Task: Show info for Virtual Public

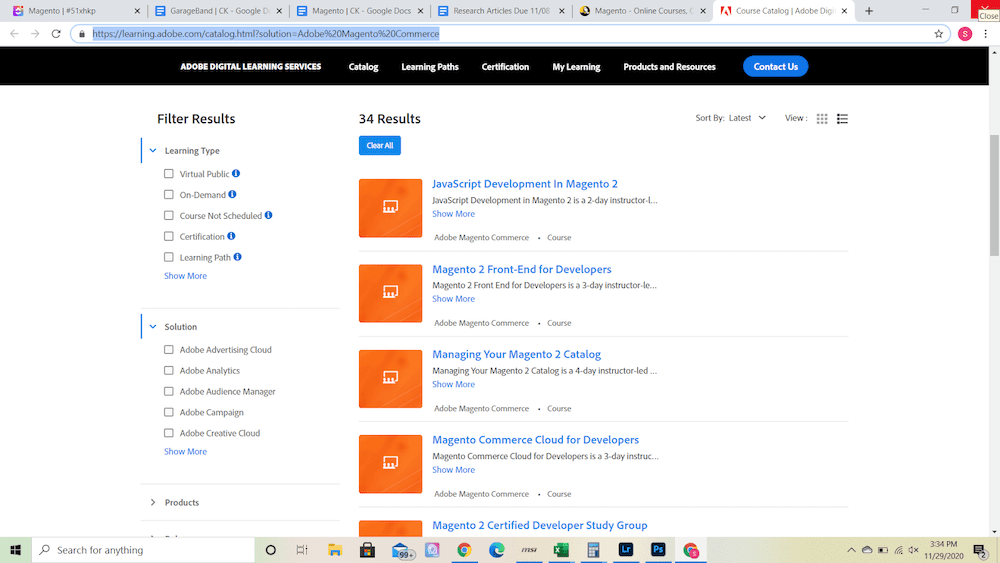Action: tap(236, 173)
